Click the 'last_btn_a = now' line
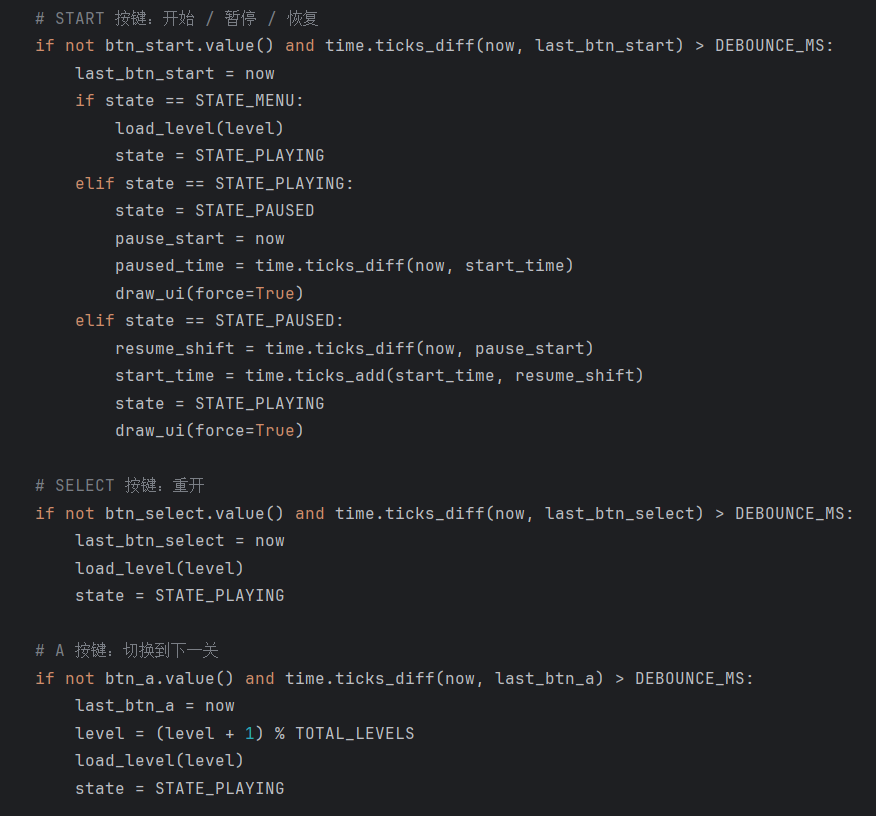The image size is (876, 816). (x=154, y=706)
